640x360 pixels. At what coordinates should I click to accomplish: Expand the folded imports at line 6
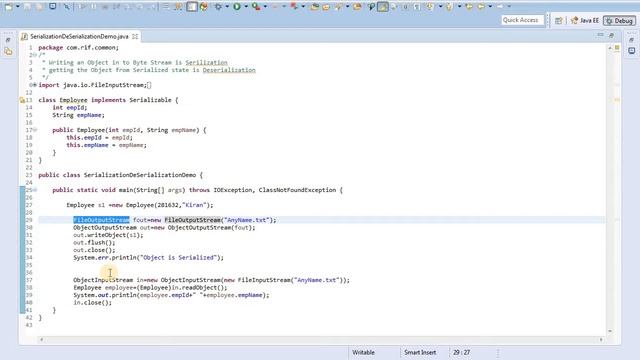35,85
